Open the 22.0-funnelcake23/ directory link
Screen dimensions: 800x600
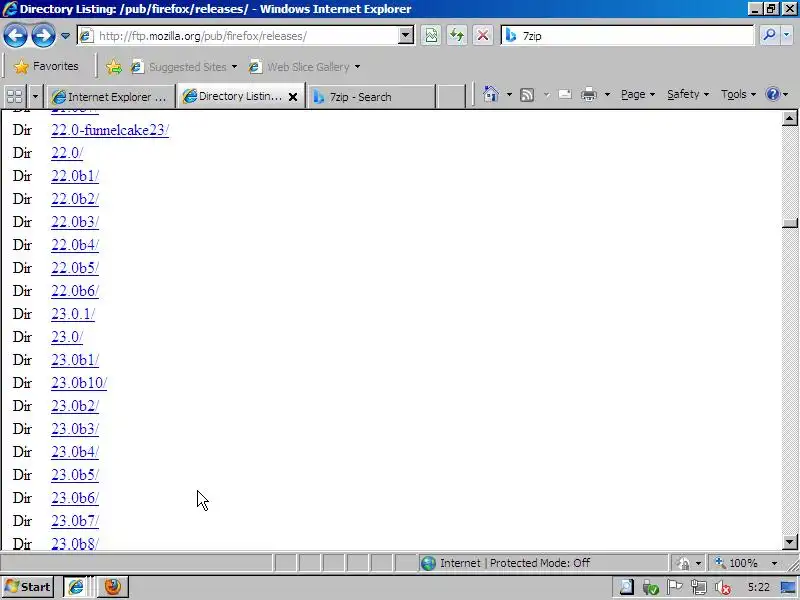click(x=110, y=130)
